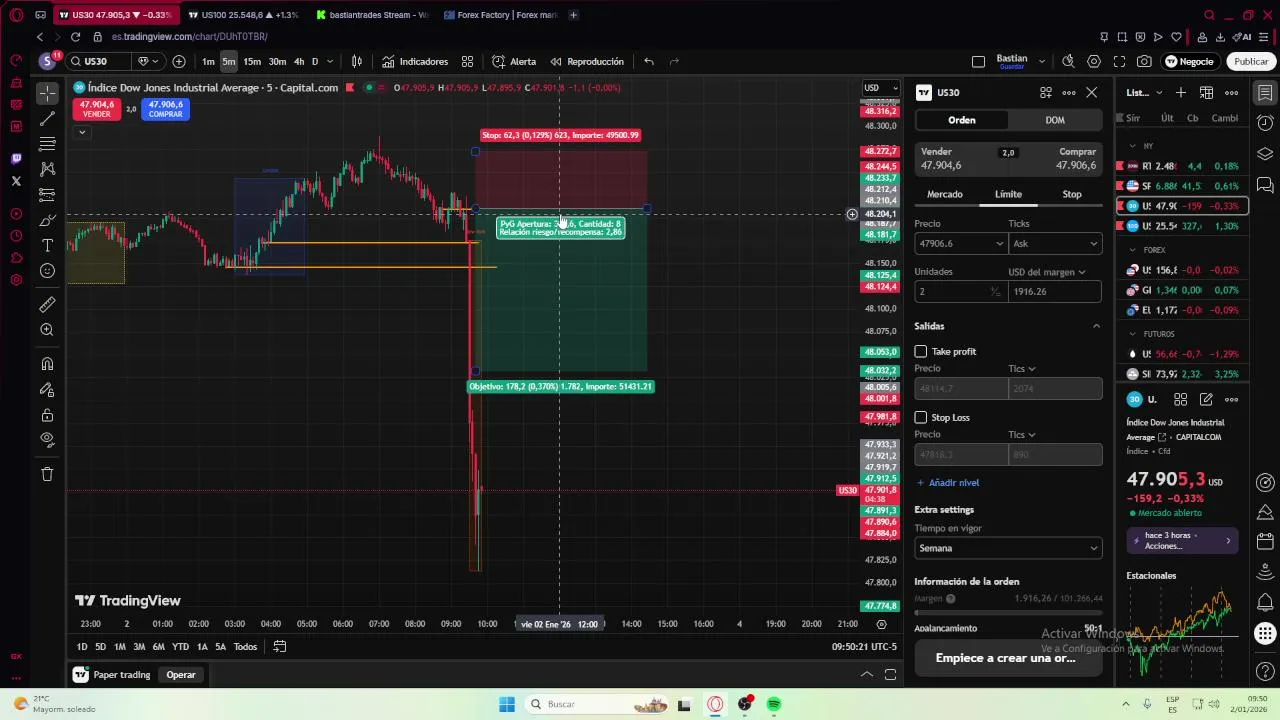Viewport: 1280px width, 720px height.
Task: Open the emoji and icons tool
Action: [47, 271]
